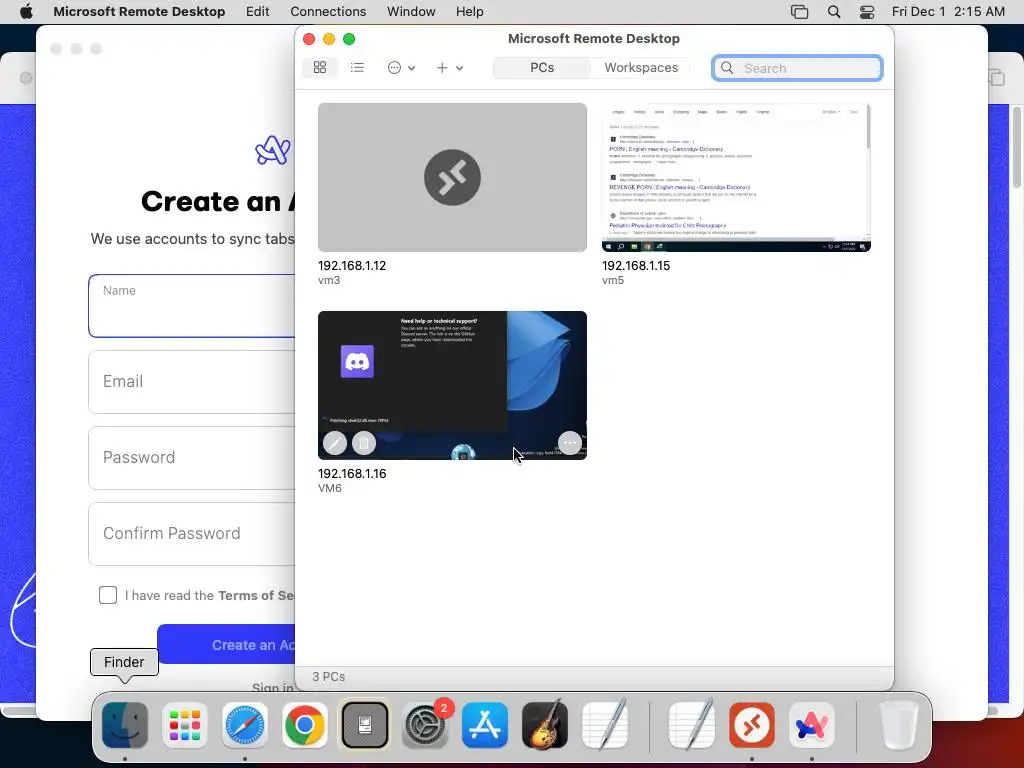Screen dimensions: 1024x768
Task: Click the Create an Account button
Action: 227,645
